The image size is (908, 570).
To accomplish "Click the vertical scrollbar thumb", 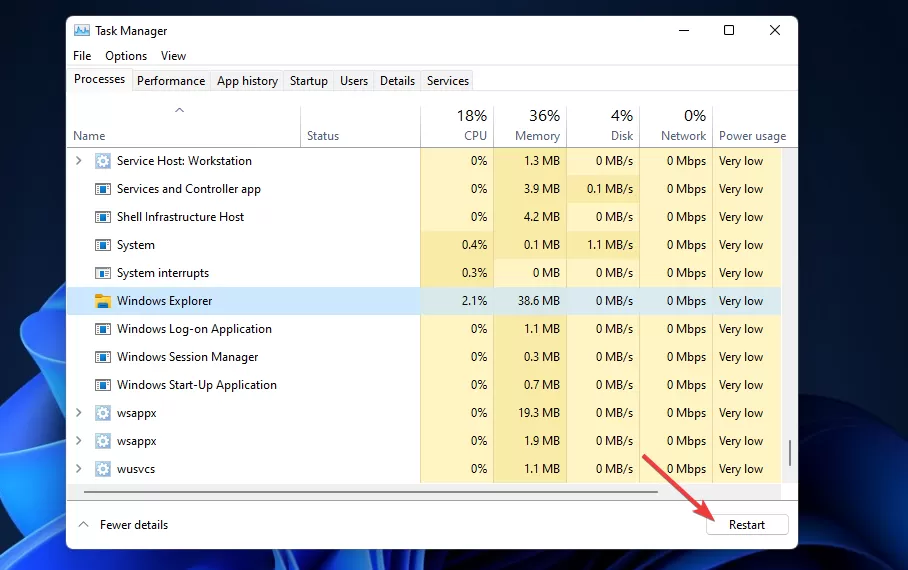I will point(789,453).
